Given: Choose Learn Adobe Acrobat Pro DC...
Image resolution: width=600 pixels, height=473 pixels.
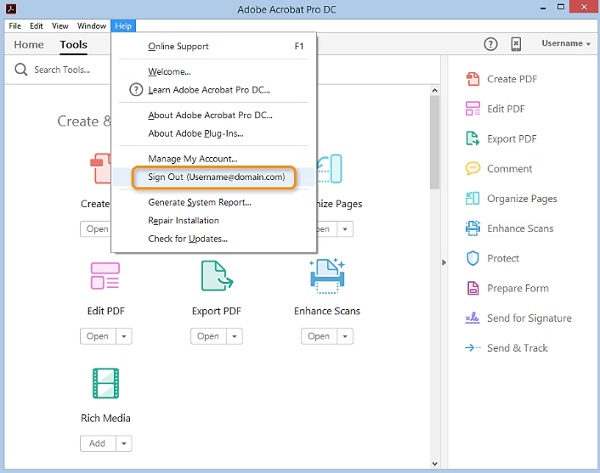Looking at the screenshot, I should (214, 90).
